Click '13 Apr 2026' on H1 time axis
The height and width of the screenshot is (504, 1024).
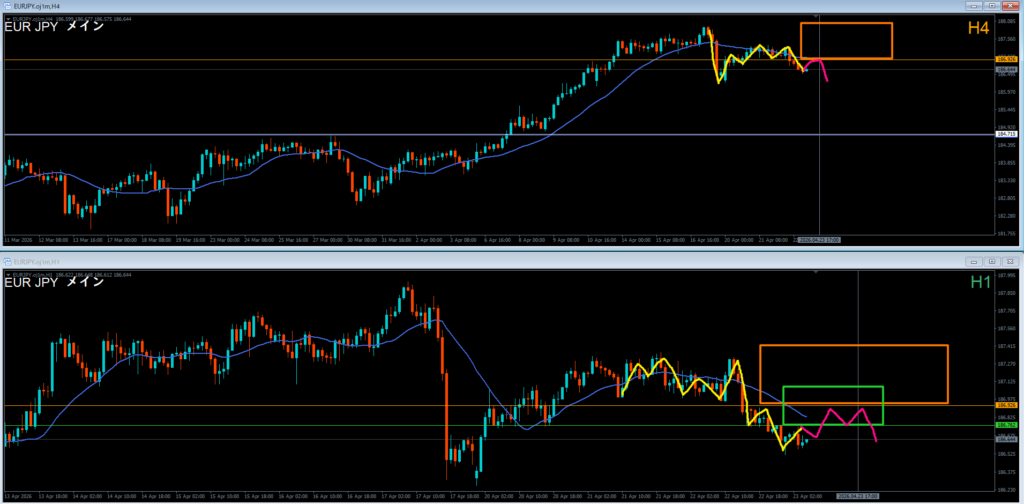[x=18, y=496]
